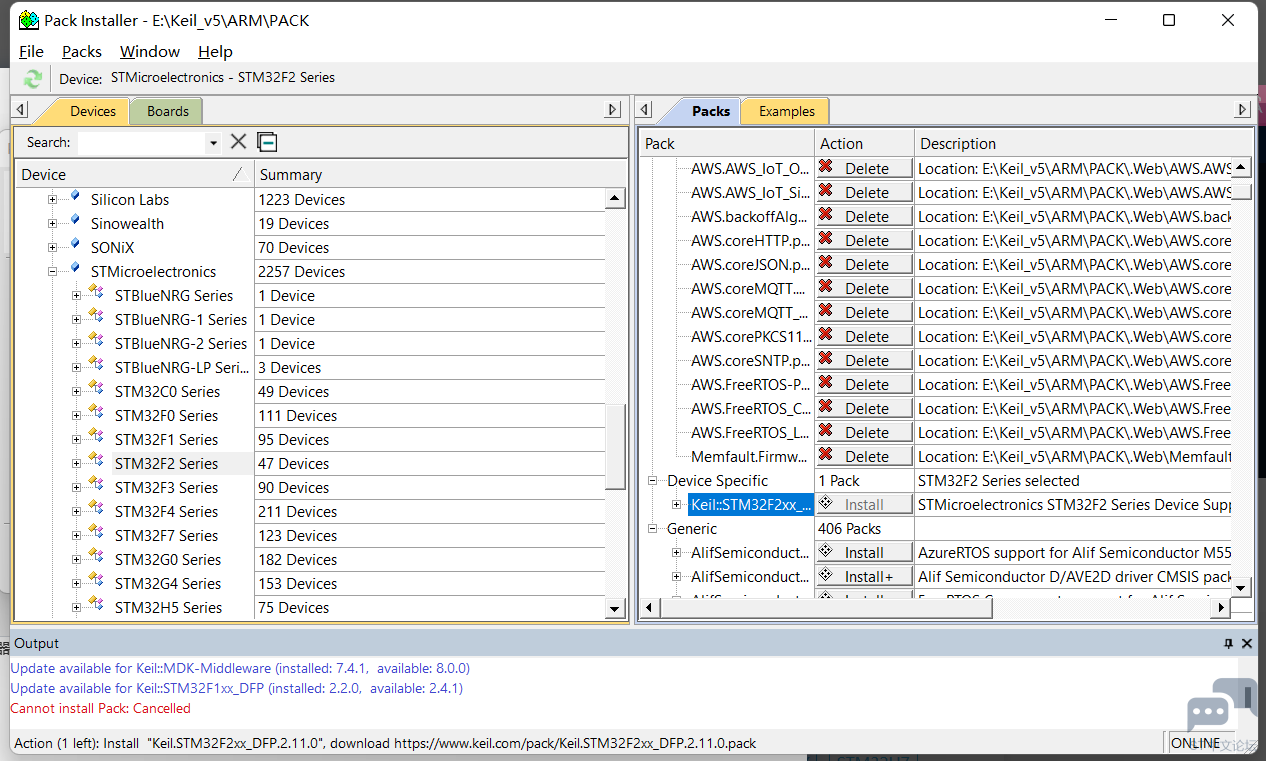This screenshot has width=1266, height=761.
Task: Clear the search field with the X icon
Action: [238, 142]
